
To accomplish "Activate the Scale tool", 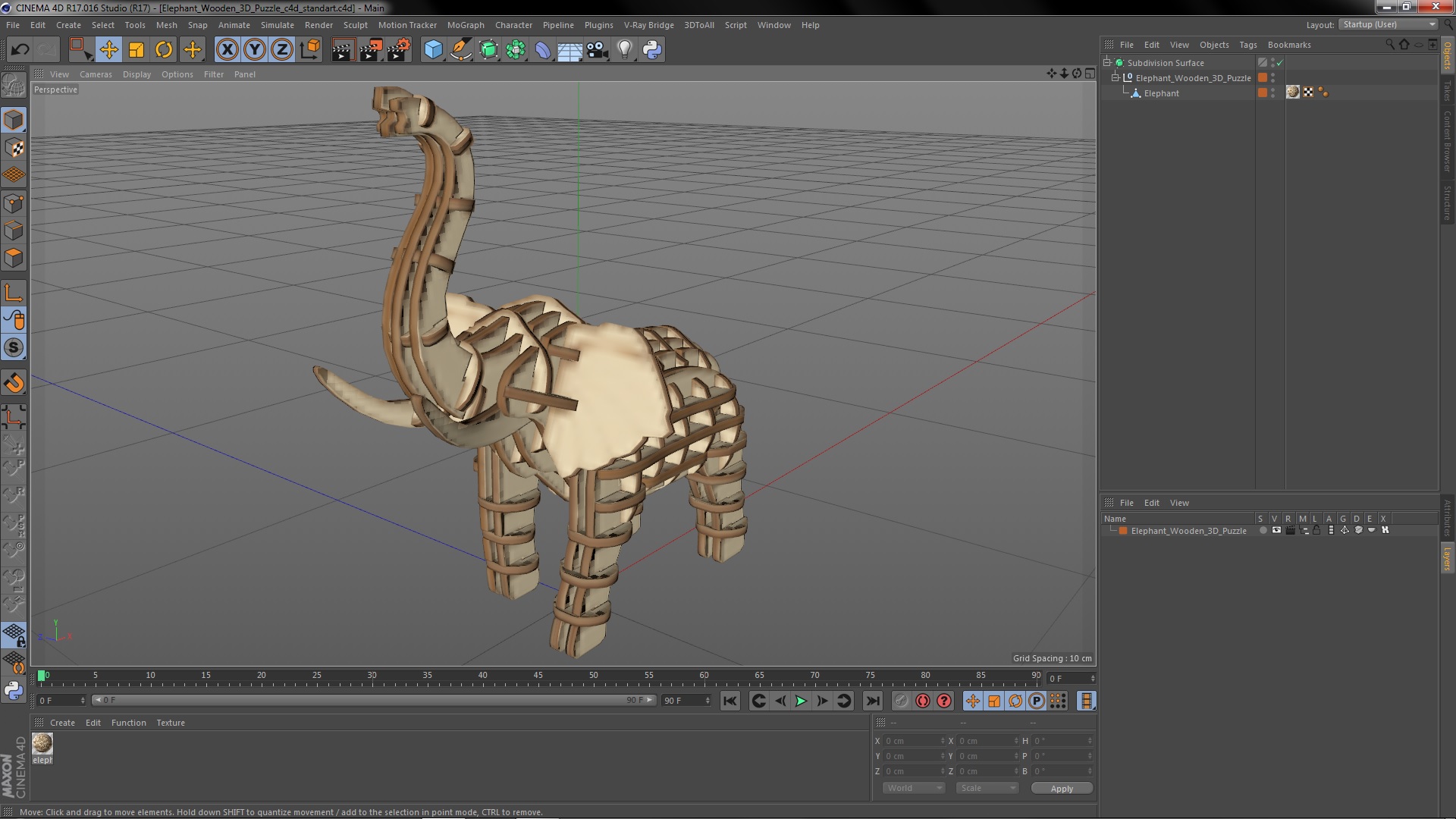I will click(x=136, y=50).
